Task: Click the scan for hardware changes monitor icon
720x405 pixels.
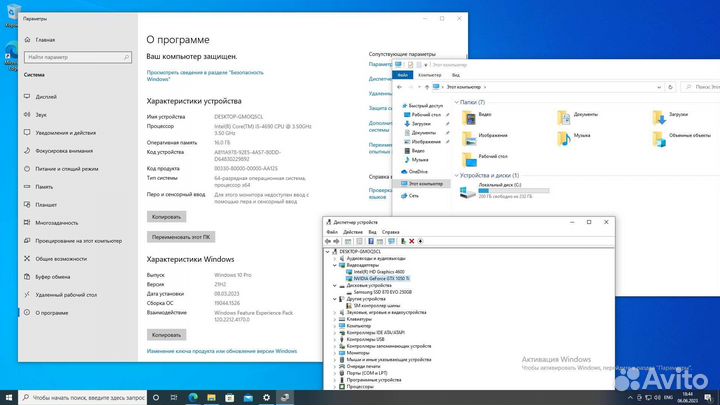Action: (391, 241)
